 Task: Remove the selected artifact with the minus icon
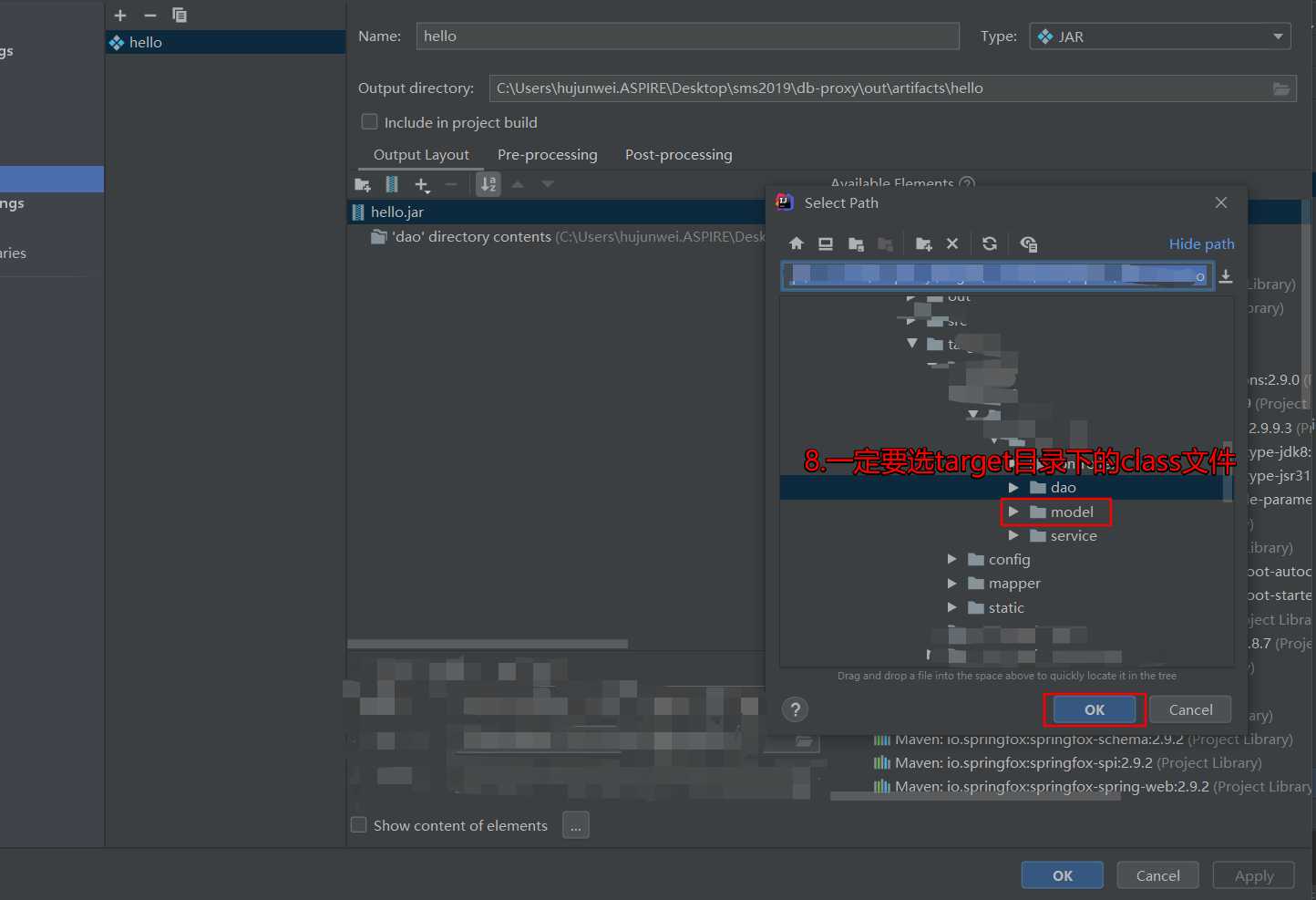coord(150,16)
